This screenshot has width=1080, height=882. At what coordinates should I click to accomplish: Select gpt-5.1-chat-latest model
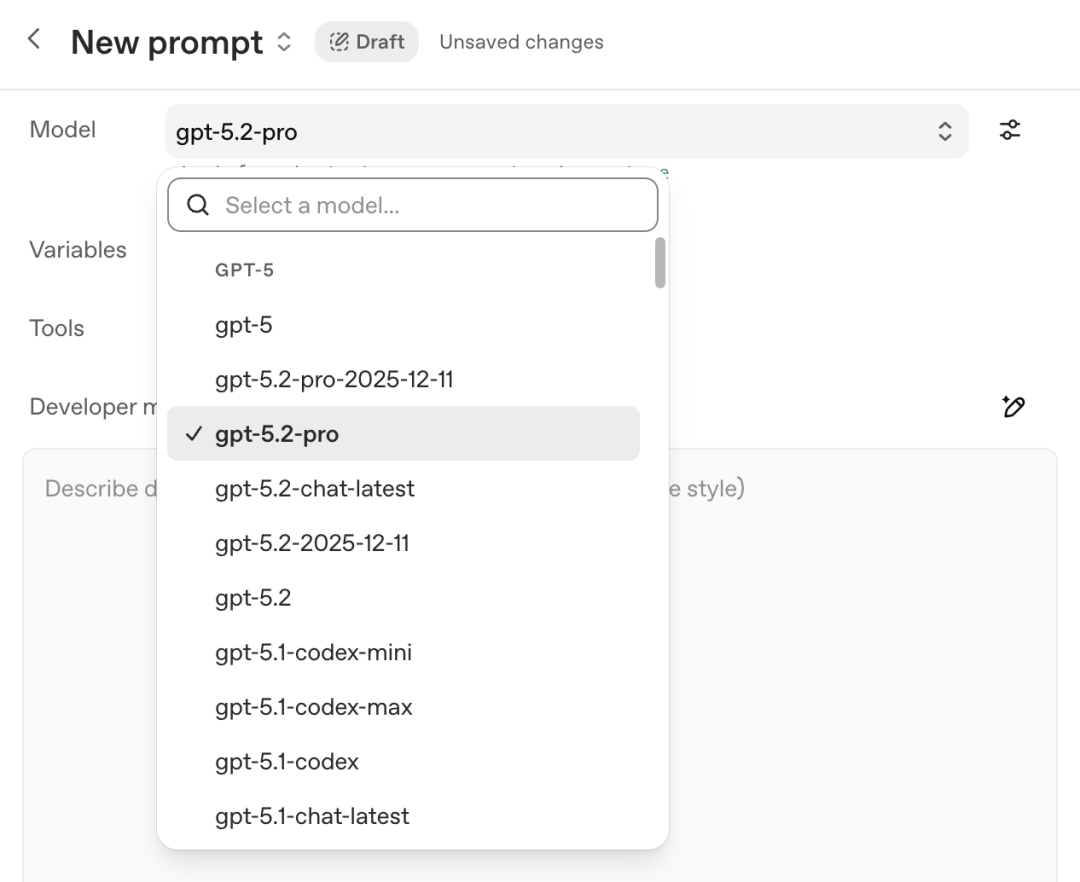tap(312, 816)
